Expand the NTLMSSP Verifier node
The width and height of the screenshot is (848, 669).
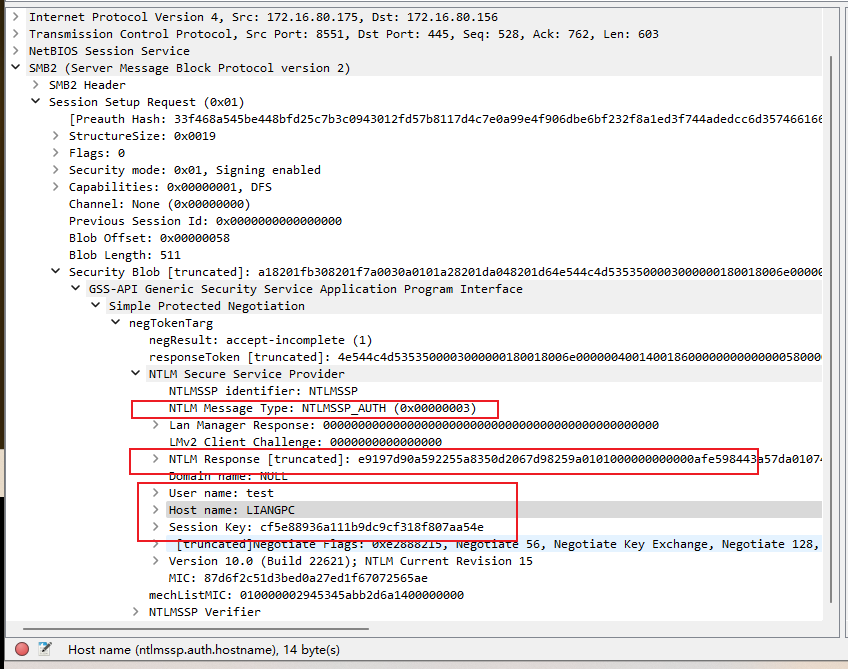136,612
